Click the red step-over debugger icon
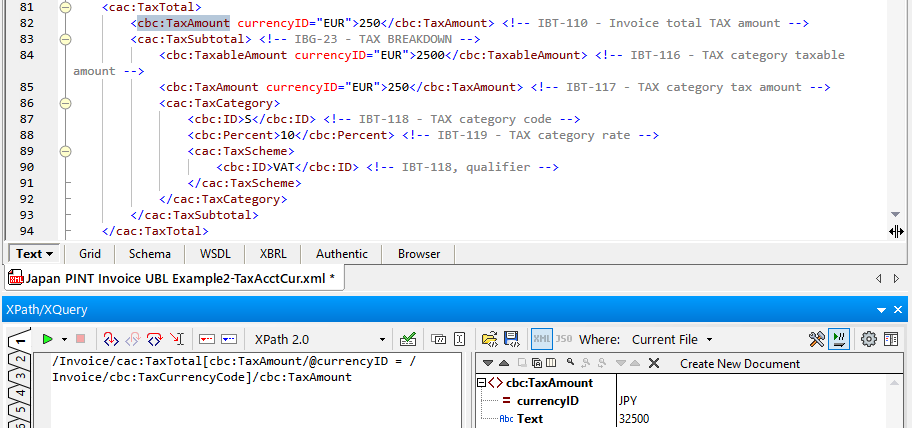The width and height of the screenshot is (912, 428). 155,339
